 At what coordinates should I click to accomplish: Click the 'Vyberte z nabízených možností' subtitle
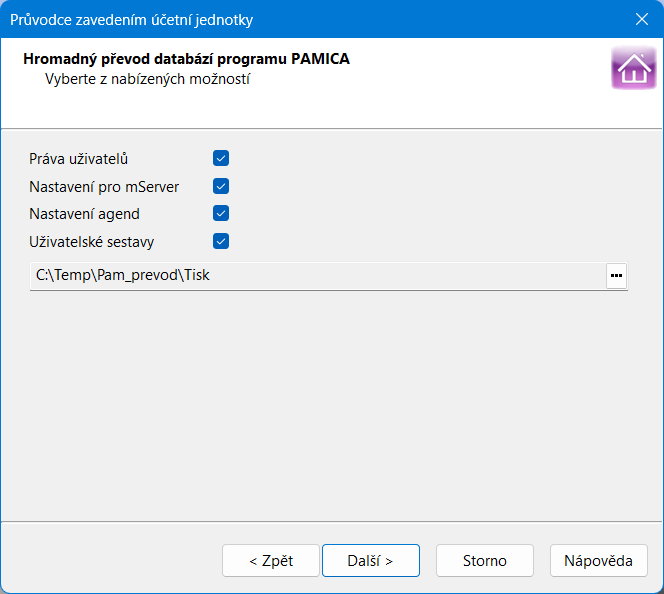(x=147, y=79)
